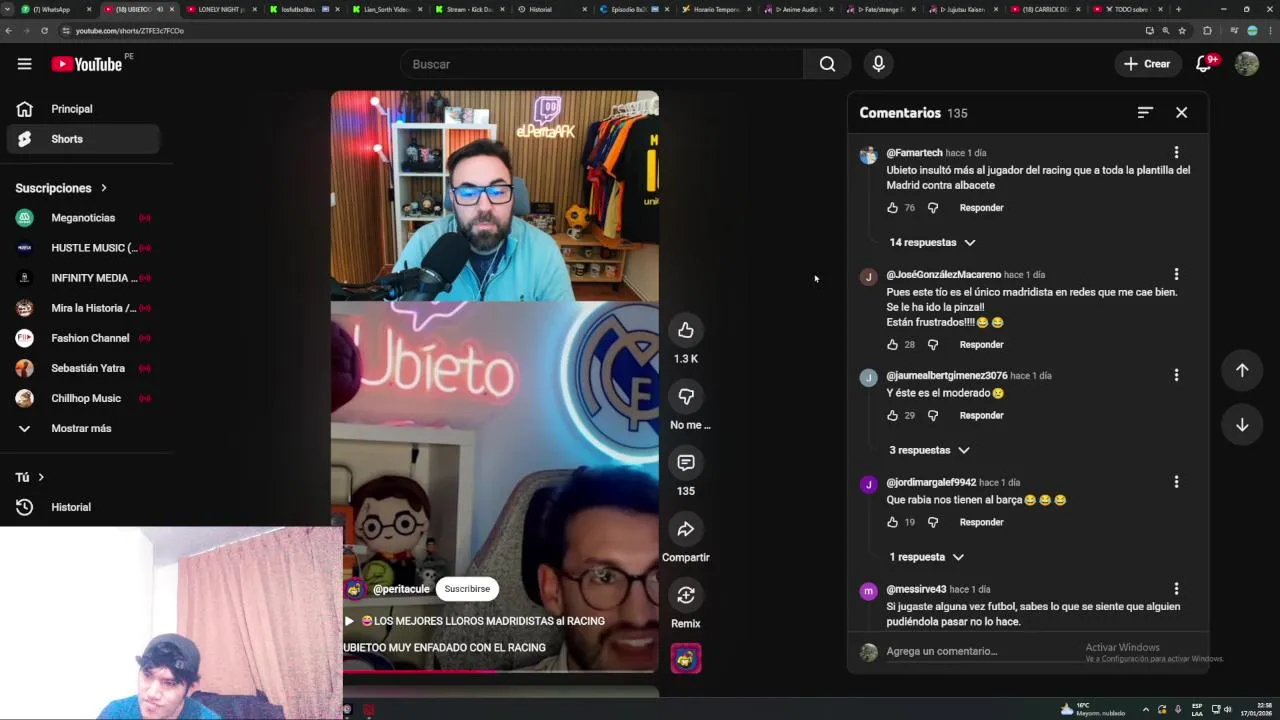Open the comments button showing 135
The width and height of the screenshot is (1280, 720).
tap(686, 463)
